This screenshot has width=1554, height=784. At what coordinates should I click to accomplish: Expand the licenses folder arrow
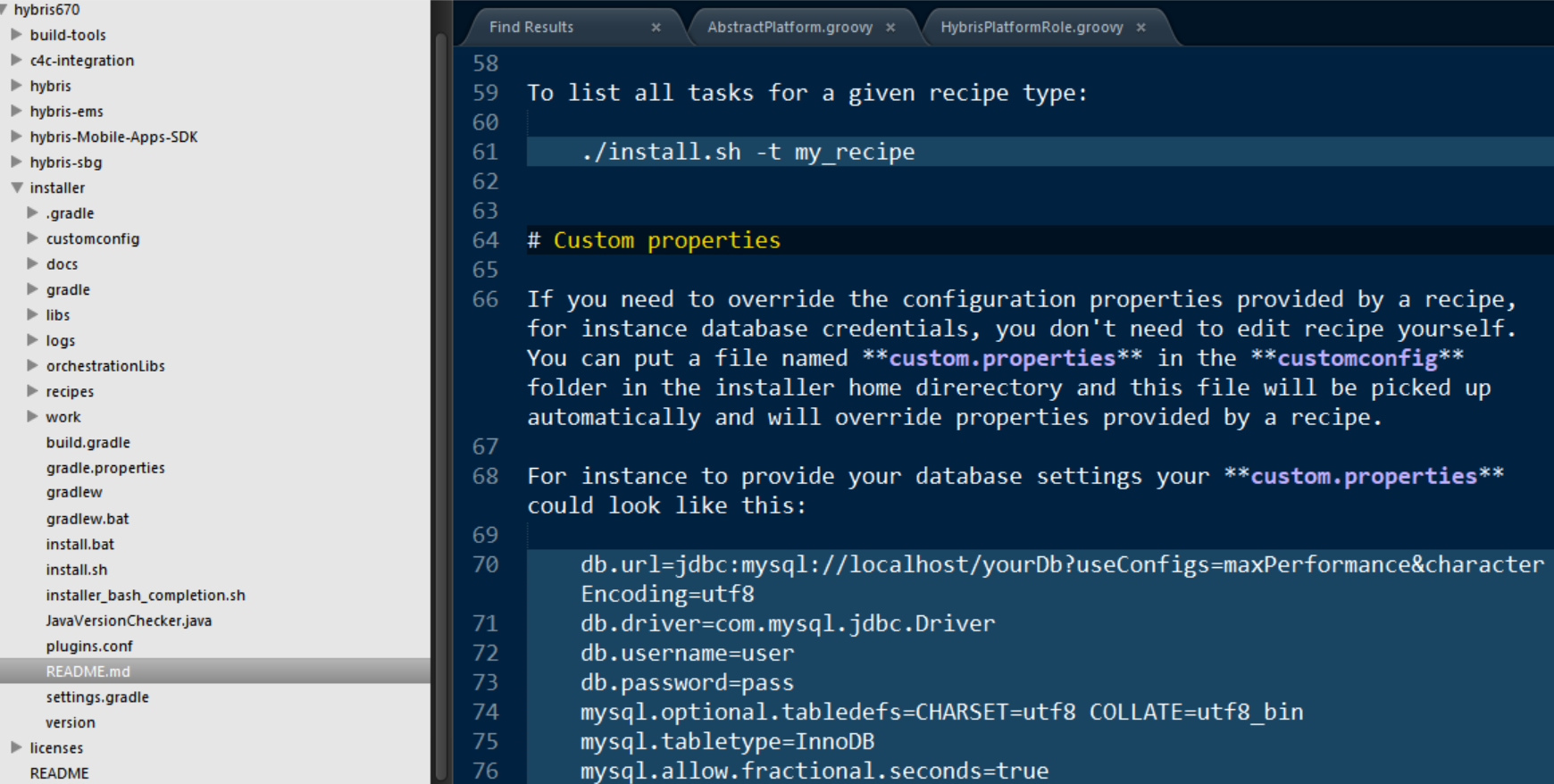click(16, 747)
